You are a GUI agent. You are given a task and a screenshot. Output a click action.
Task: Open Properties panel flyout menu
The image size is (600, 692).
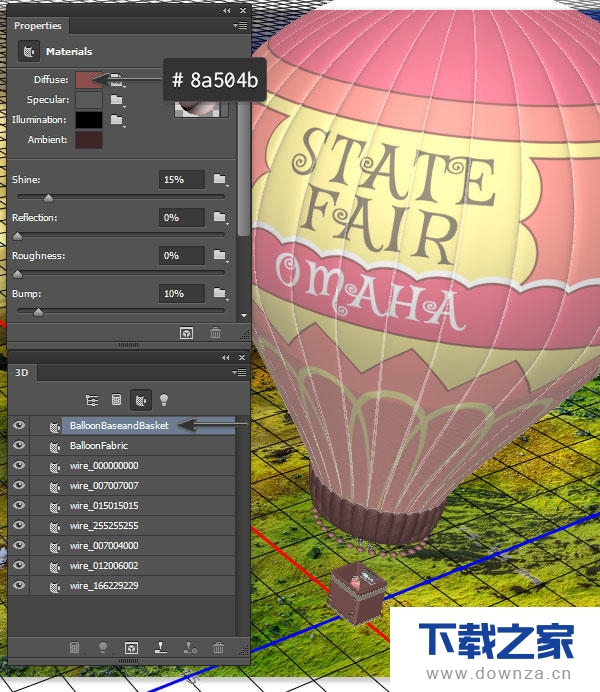click(x=240, y=26)
